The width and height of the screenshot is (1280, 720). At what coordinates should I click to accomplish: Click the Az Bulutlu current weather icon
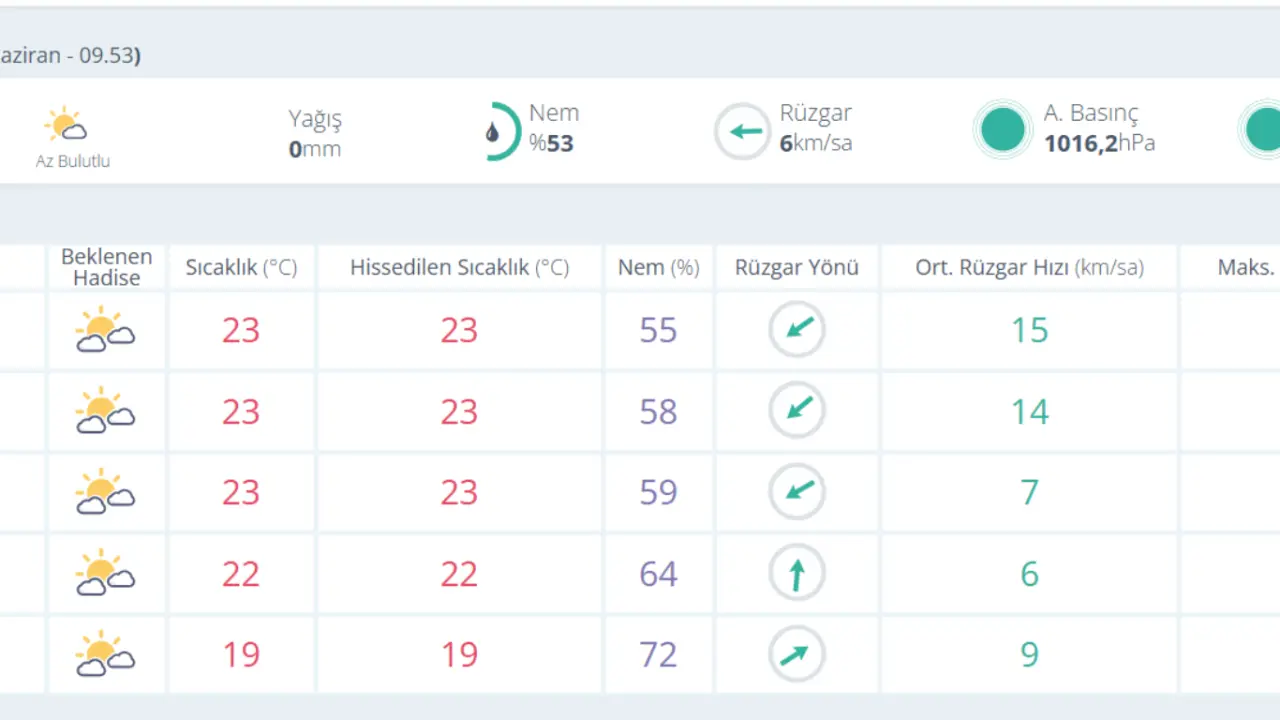[66, 125]
